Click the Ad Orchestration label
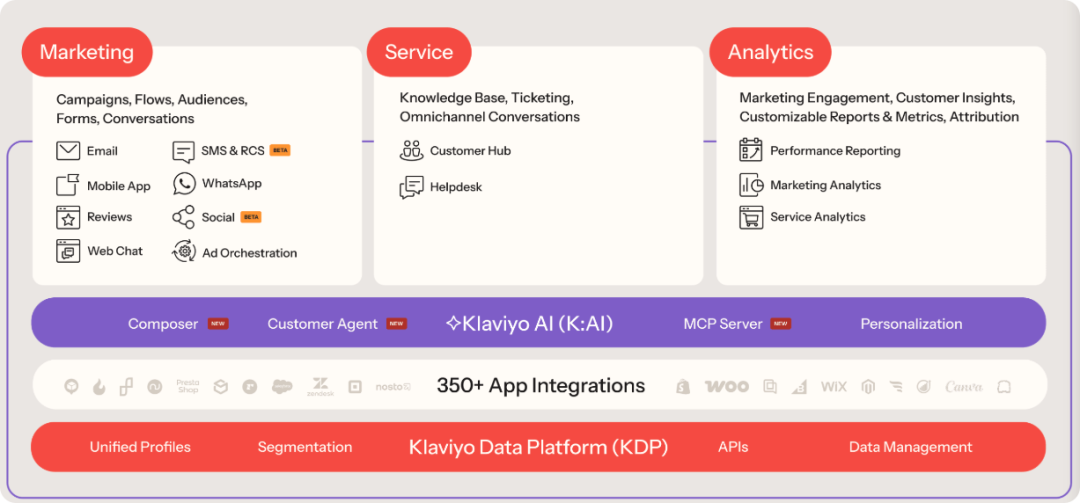The width and height of the screenshot is (1080, 503). pyautogui.click(x=249, y=253)
